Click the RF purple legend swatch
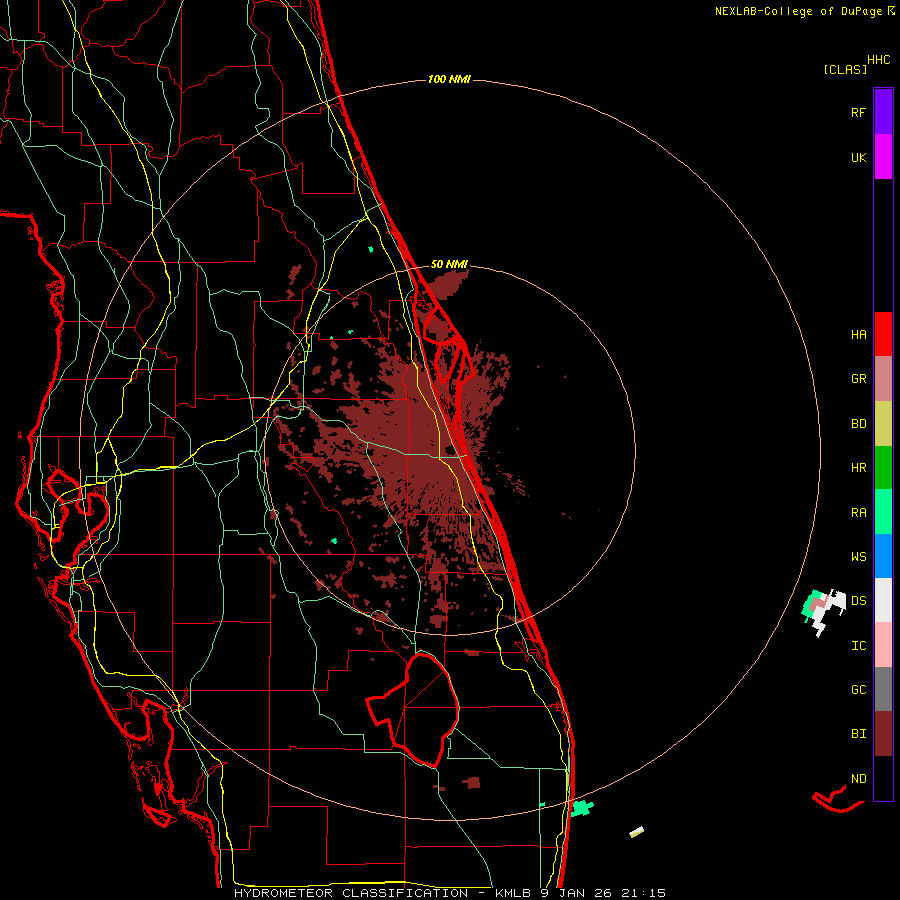Image resolution: width=900 pixels, height=900 pixels. [x=883, y=111]
